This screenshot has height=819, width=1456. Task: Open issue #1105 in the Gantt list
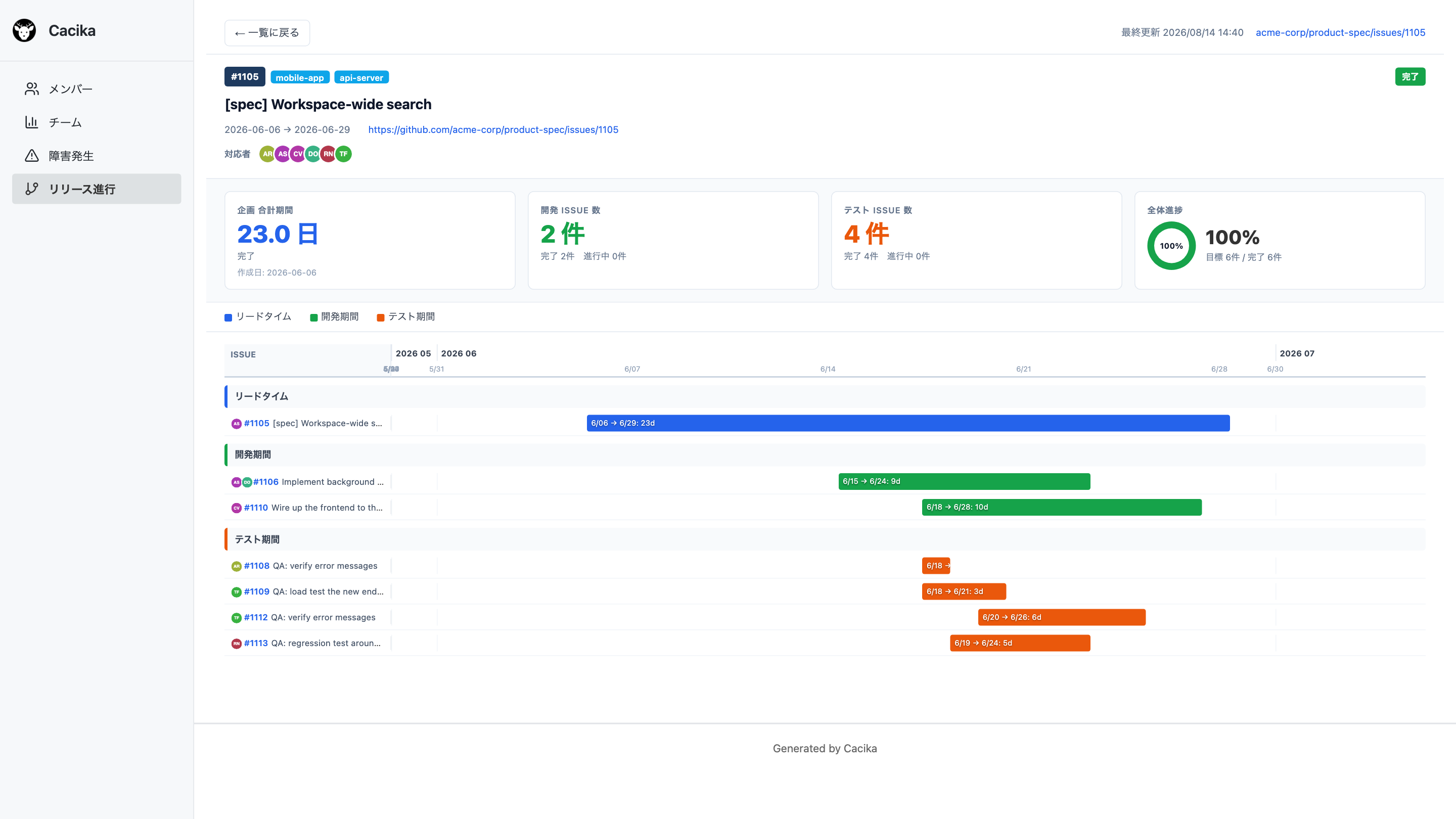[257, 423]
